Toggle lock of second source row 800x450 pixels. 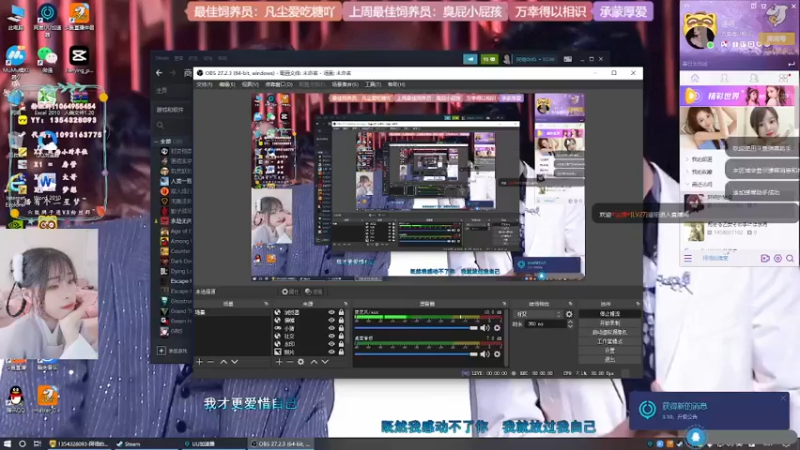point(341,320)
